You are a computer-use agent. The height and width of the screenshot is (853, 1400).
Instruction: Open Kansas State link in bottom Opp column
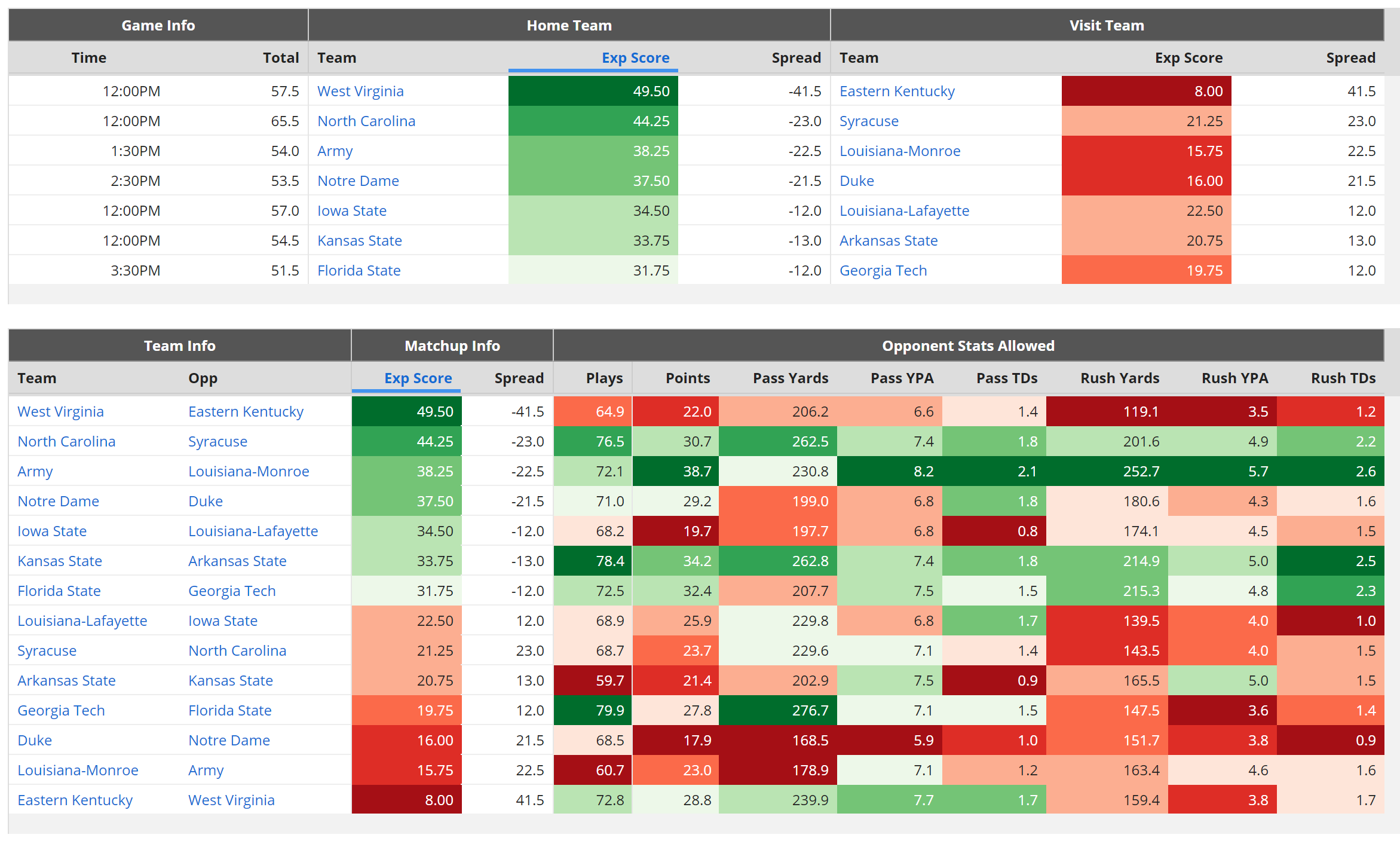click(231, 680)
